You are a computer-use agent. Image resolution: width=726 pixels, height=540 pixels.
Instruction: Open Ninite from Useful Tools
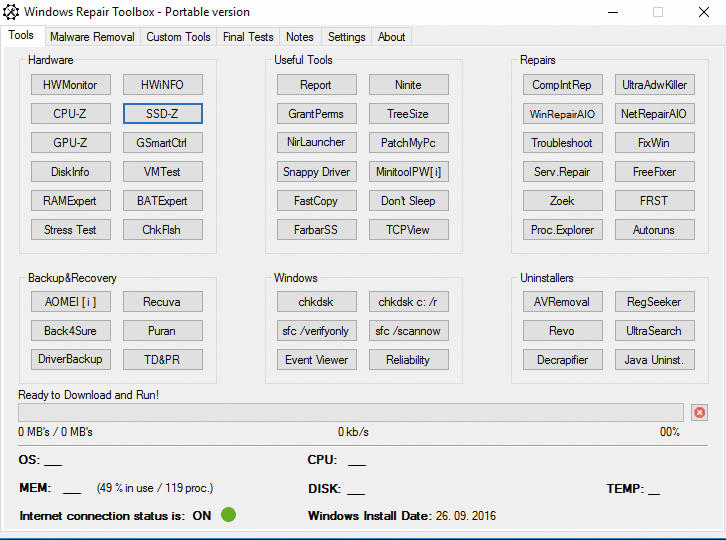[409, 85]
